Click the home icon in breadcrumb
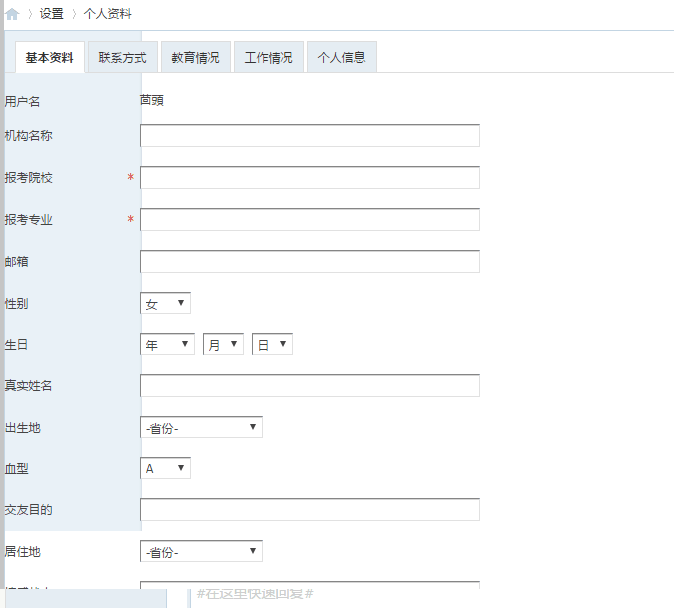 coord(12,14)
